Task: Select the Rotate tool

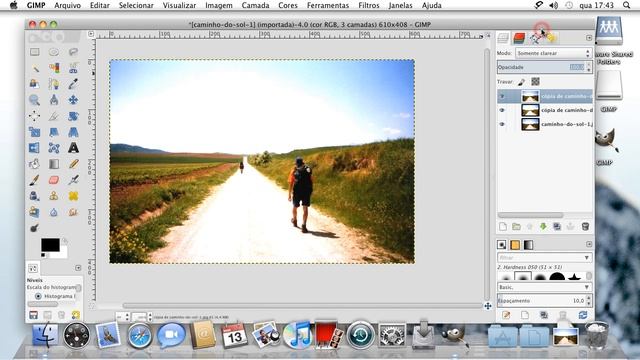Action: tap(73, 116)
